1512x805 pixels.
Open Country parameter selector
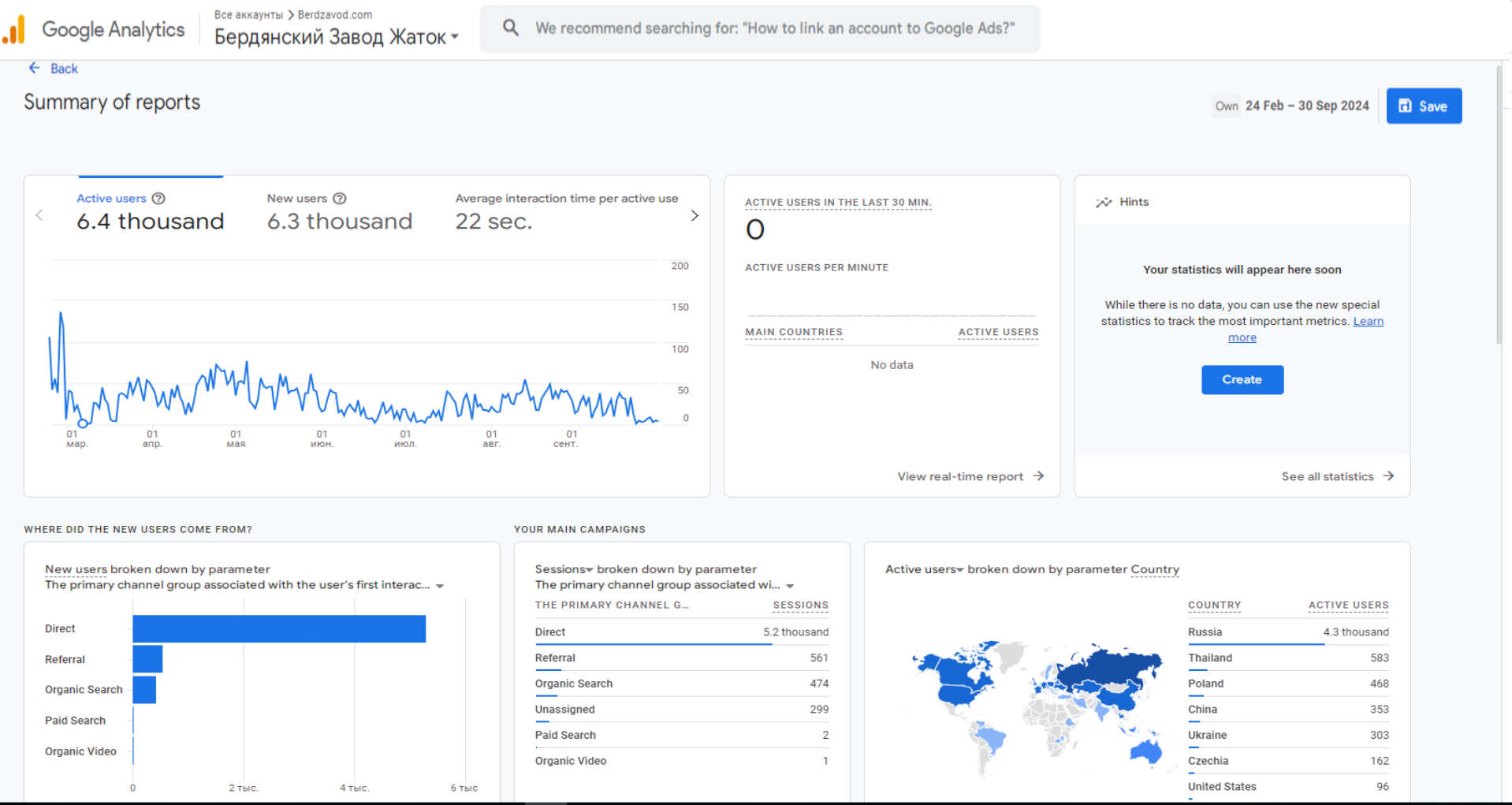pos(1155,569)
